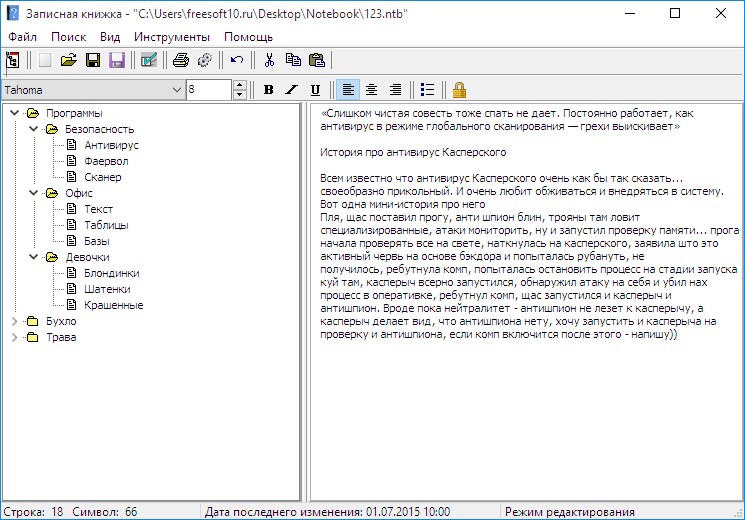Copy the selected text
The image size is (745, 520).
click(x=293, y=60)
